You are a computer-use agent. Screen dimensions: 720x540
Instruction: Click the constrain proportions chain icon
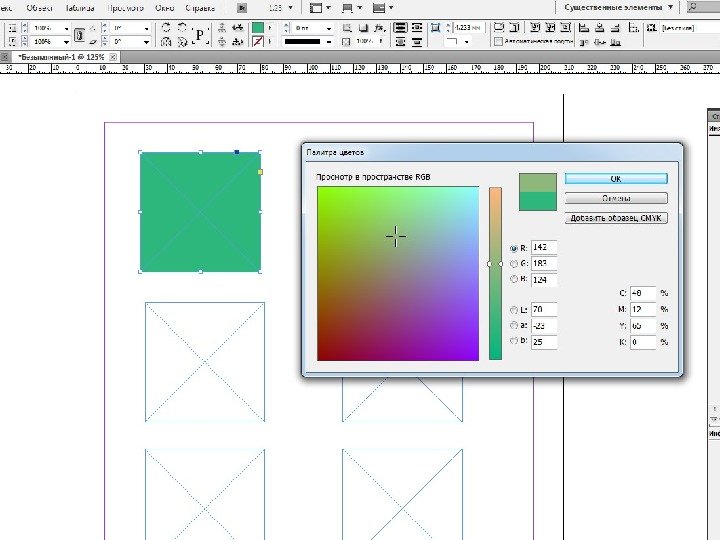click(79, 35)
